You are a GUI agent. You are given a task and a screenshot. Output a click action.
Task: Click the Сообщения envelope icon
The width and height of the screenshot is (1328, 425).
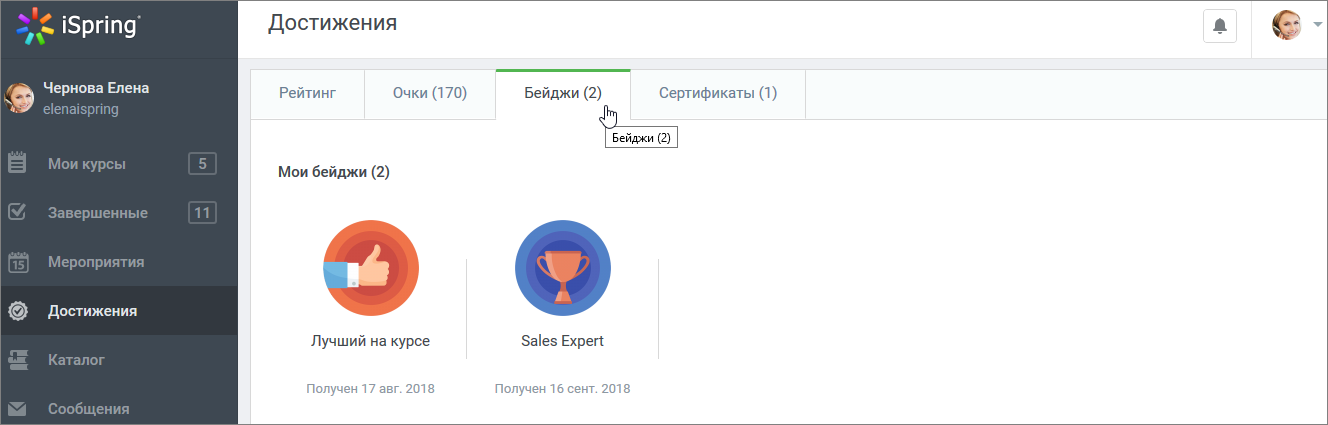tap(17, 408)
